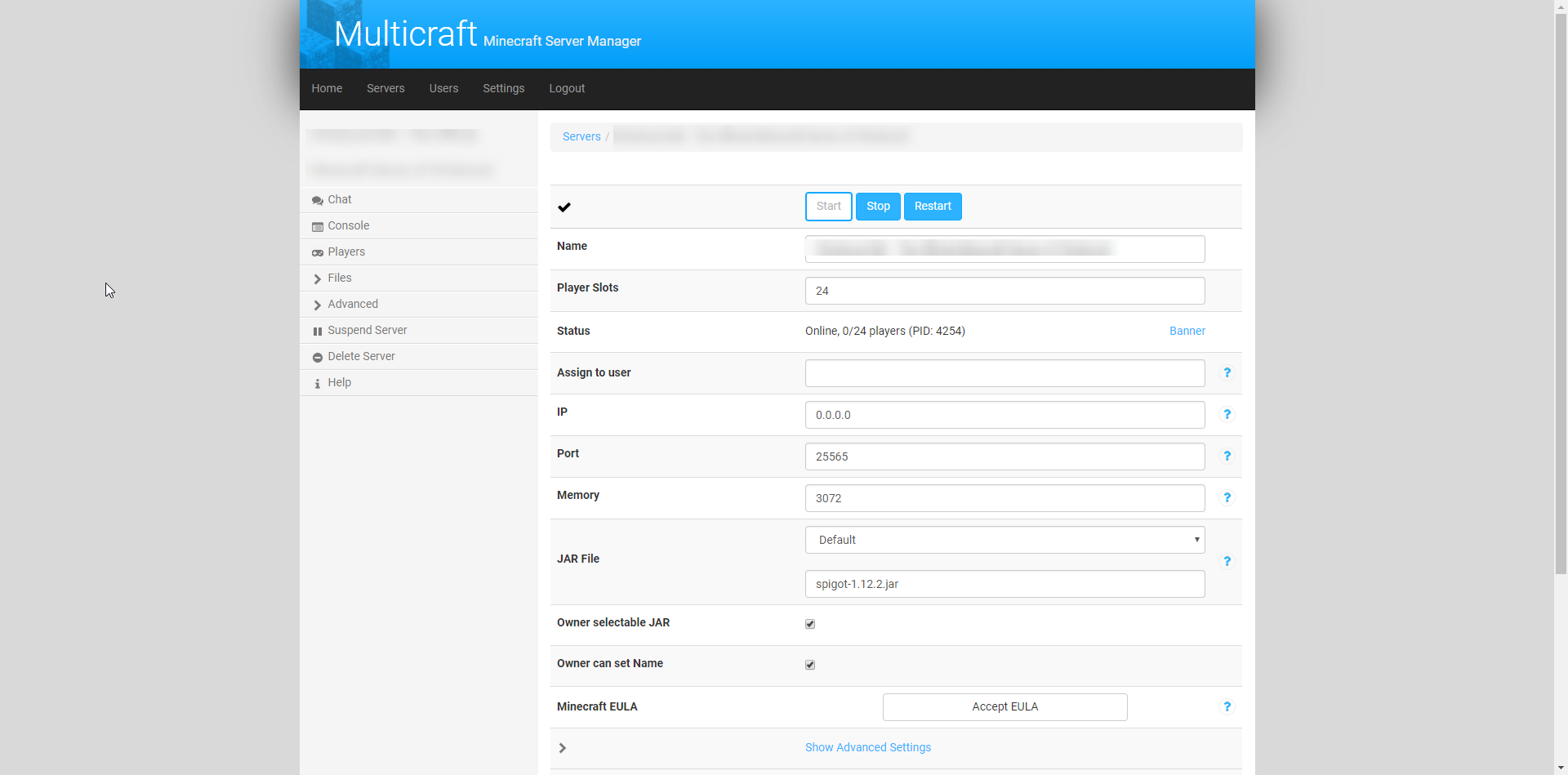1568x775 pixels.
Task: Click the Chat speech bubble icon
Action: point(318,200)
